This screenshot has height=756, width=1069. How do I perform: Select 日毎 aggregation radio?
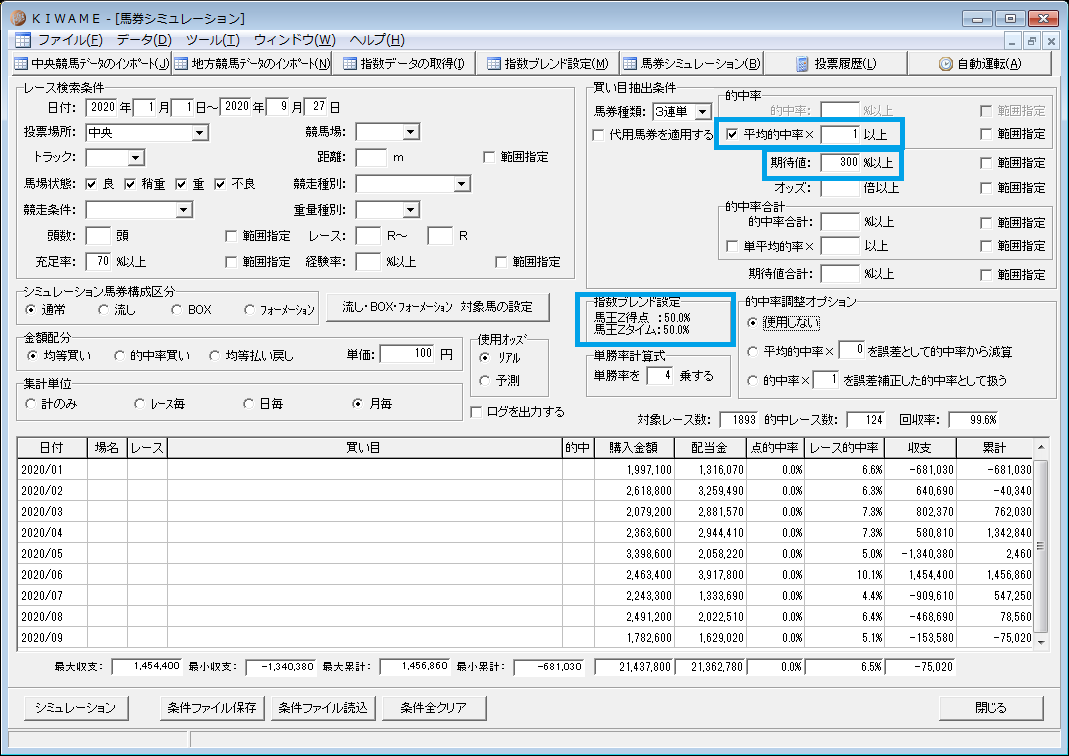coord(248,404)
